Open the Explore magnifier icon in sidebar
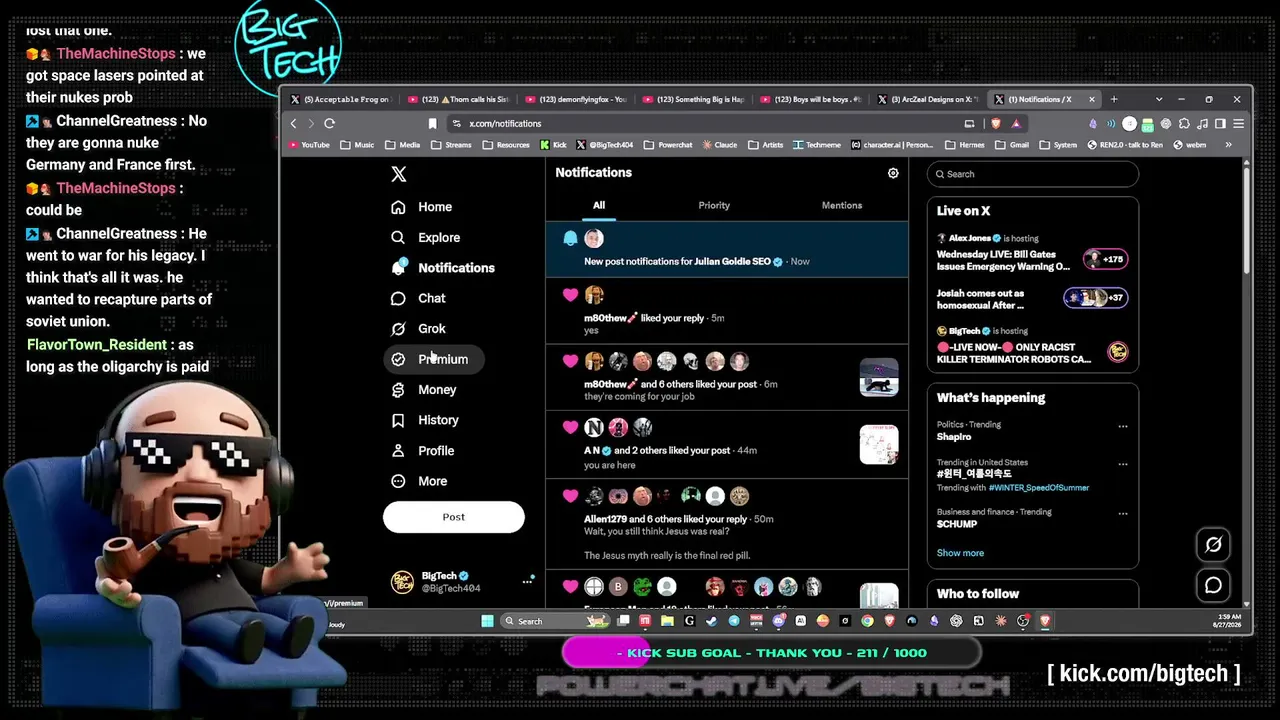Screen dimensions: 1280x720 click(398, 237)
